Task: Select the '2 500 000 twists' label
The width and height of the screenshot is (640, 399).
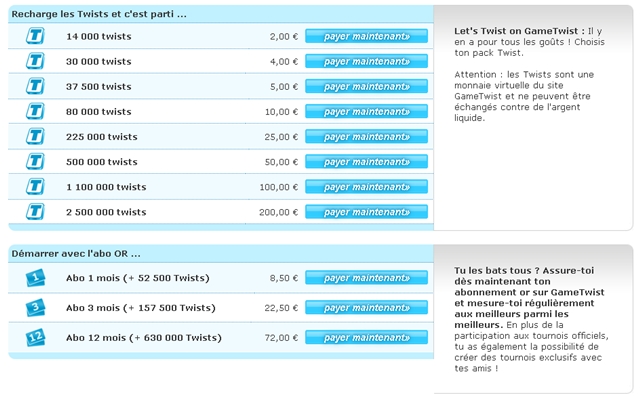Action: coord(106,212)
